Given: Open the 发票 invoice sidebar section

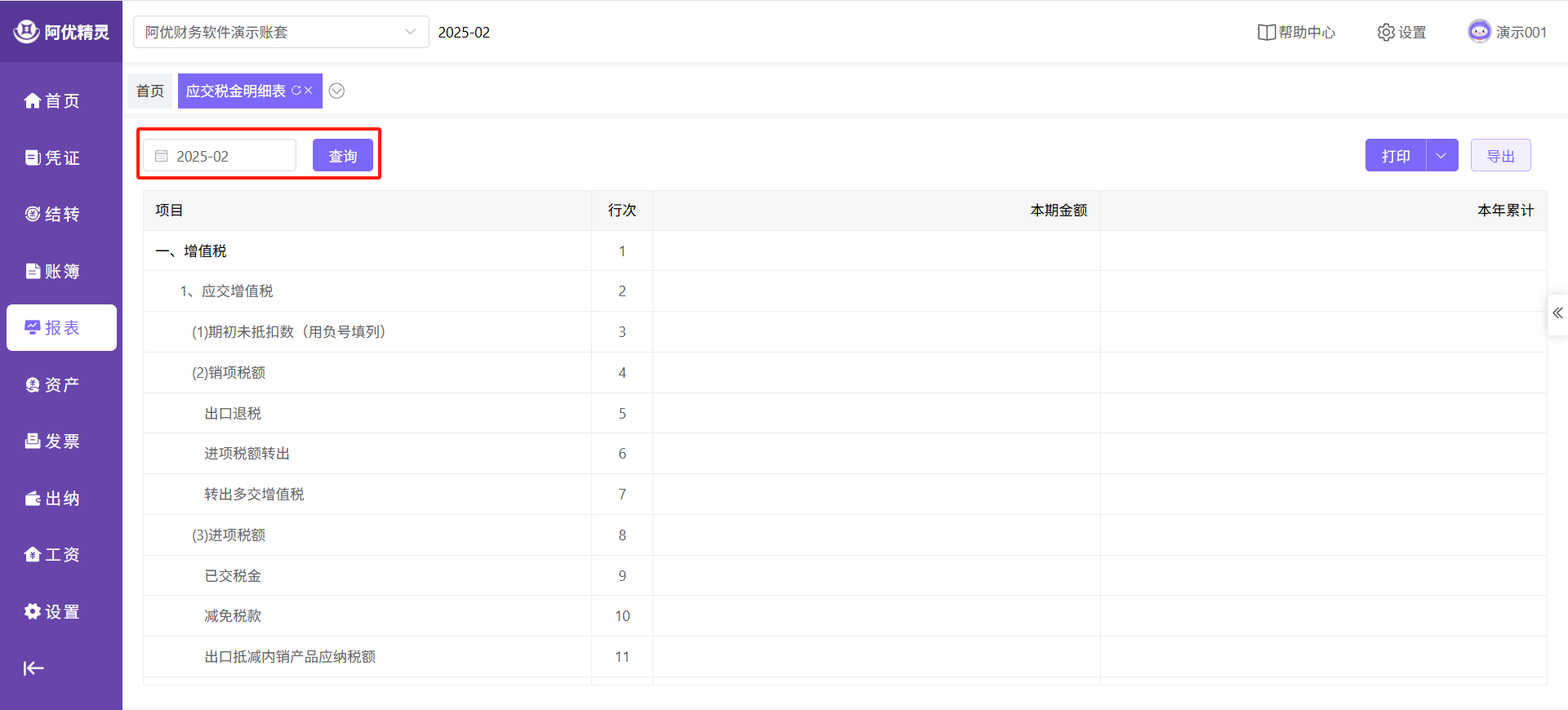Looking at the screenshot, I should point(52,441).
